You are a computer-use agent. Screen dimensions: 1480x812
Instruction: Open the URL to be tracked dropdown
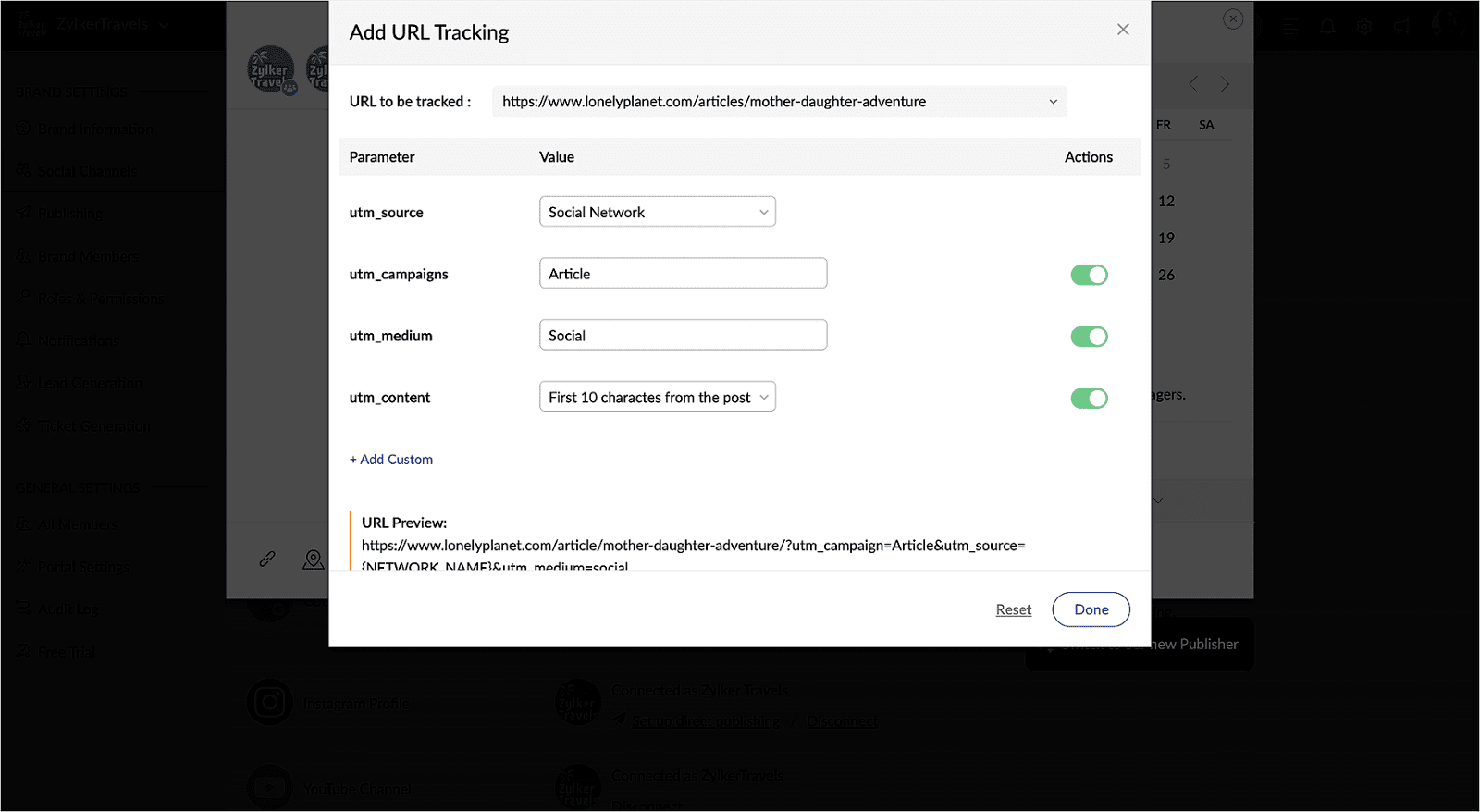[779, 102]
